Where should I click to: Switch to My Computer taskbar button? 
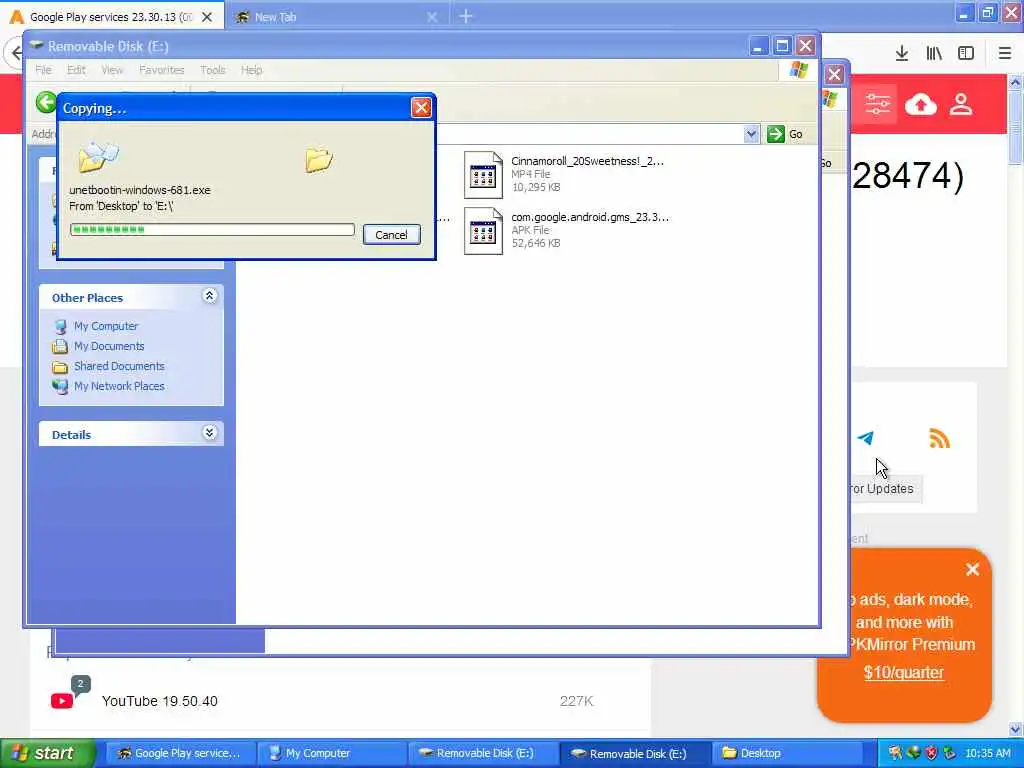point(332,753)
